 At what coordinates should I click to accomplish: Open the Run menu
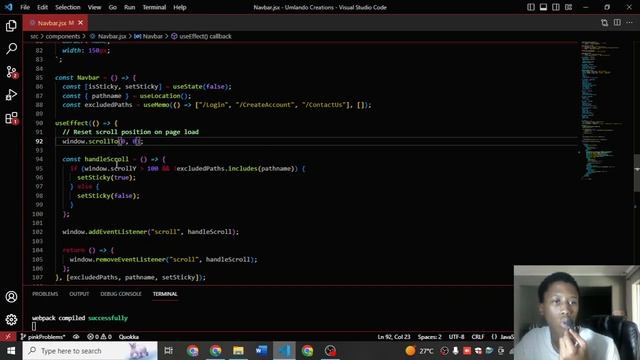click(129, 7)
